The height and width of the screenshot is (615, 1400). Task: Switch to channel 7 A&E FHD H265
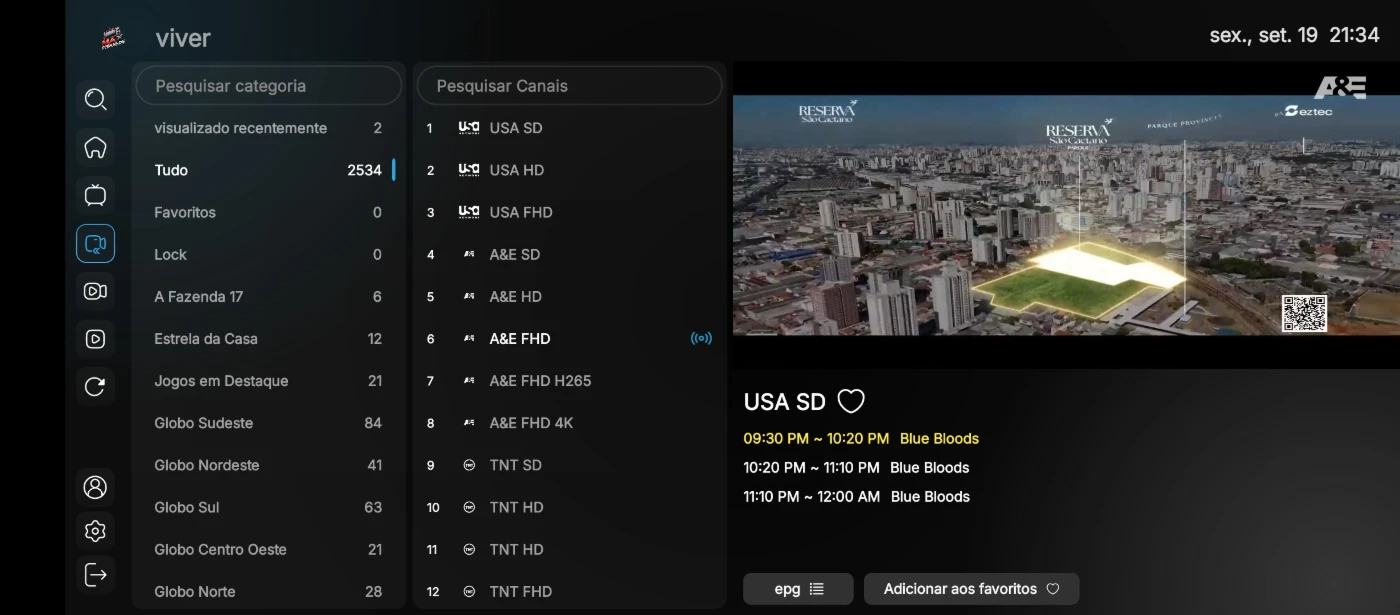(x=569, y=381)
